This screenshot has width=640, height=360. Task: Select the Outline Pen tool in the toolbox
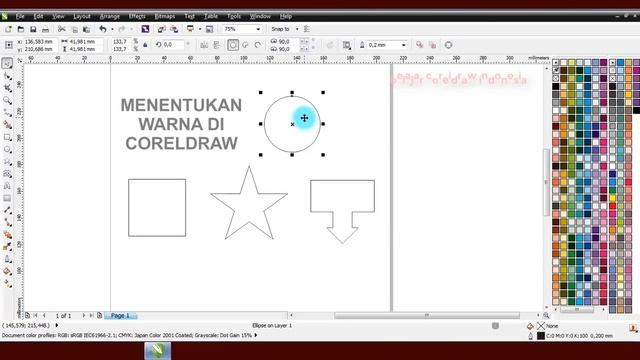[x=7, y=259]
